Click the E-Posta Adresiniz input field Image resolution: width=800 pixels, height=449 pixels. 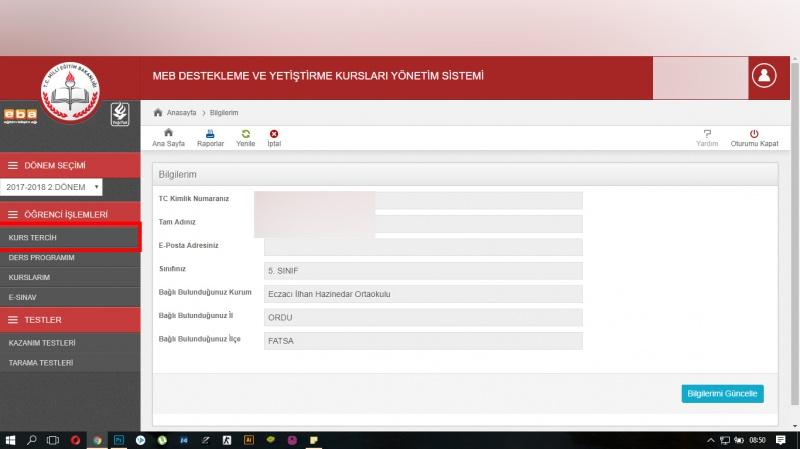pyautogui.click(x=422, y=247)
